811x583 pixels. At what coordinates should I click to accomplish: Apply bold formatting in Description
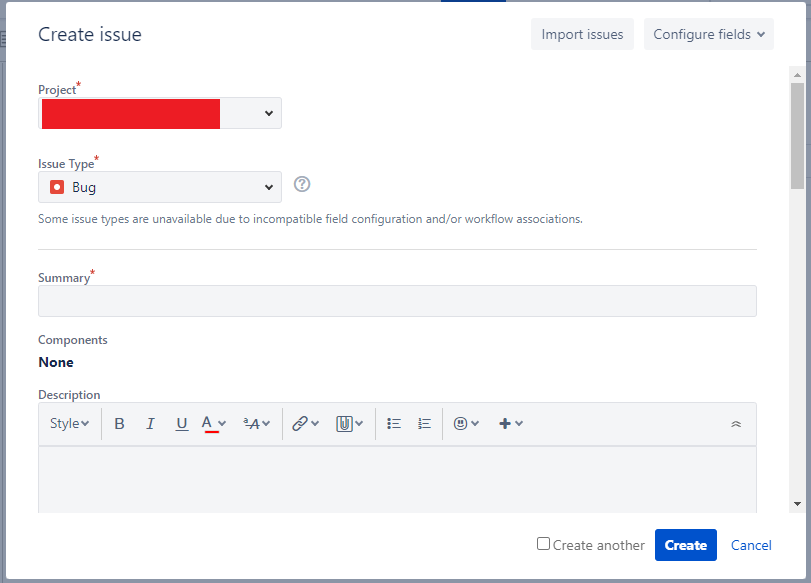pos(119,423)
